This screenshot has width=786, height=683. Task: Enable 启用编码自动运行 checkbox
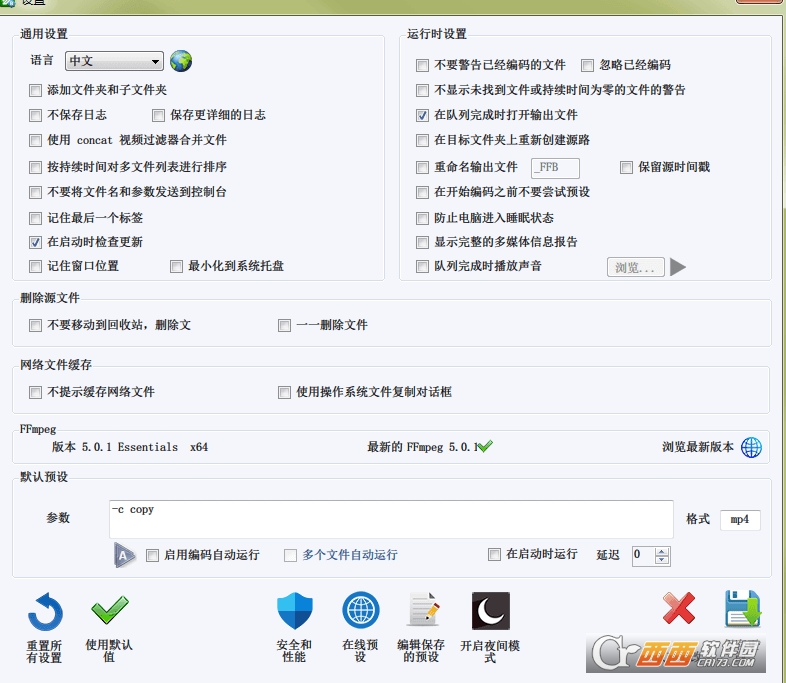coord(152,555)
